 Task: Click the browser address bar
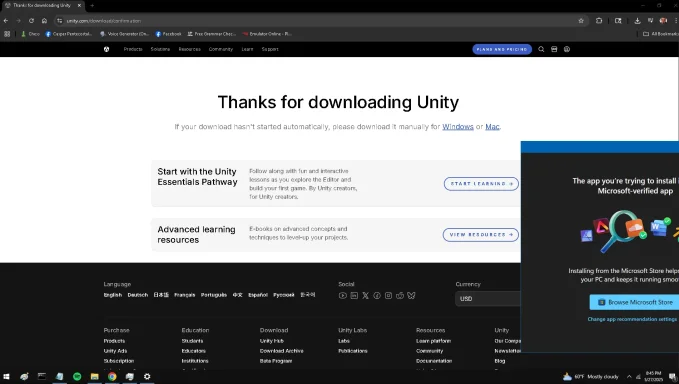320,21
